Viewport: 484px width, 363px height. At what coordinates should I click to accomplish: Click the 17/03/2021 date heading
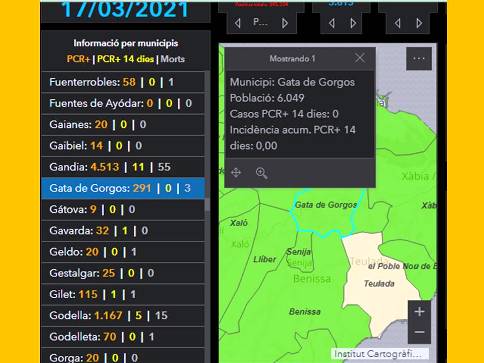pos(125,9)
